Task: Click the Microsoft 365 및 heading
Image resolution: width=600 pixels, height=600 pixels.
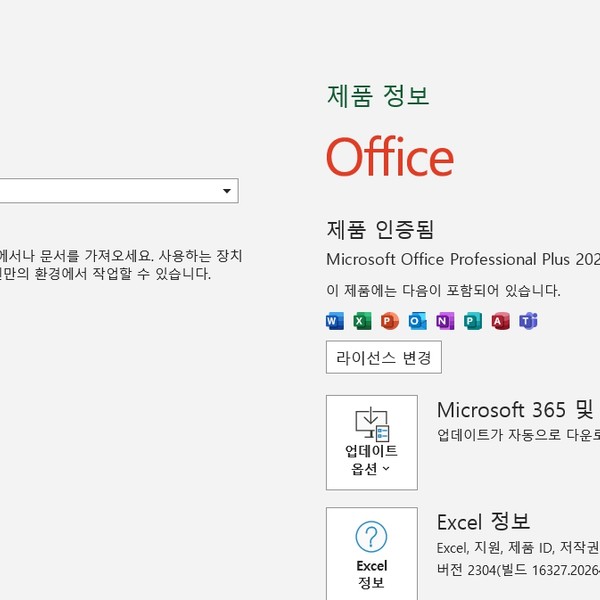Action: (x=515, y=410)
